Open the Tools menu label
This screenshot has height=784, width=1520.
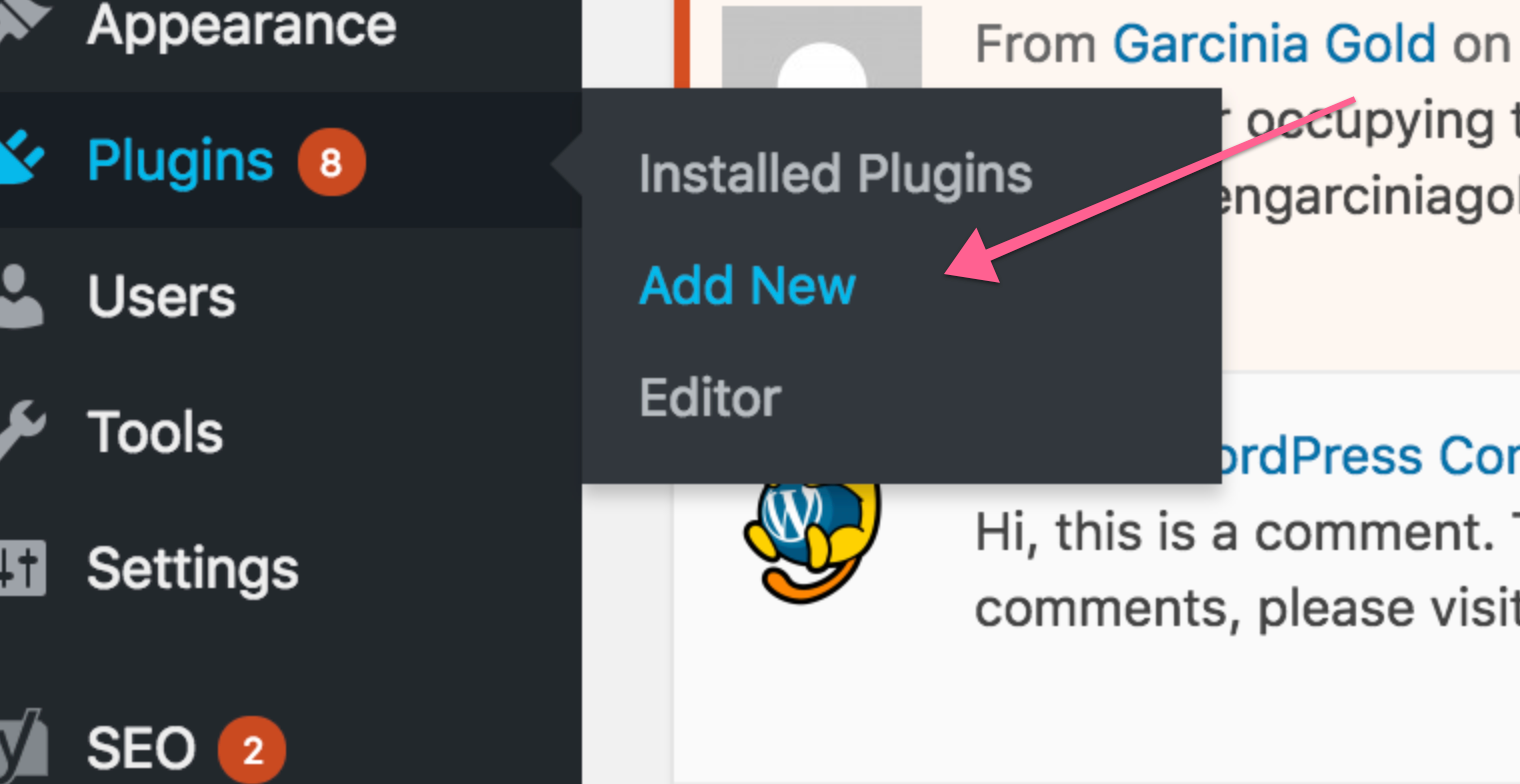tap(155, 432)
